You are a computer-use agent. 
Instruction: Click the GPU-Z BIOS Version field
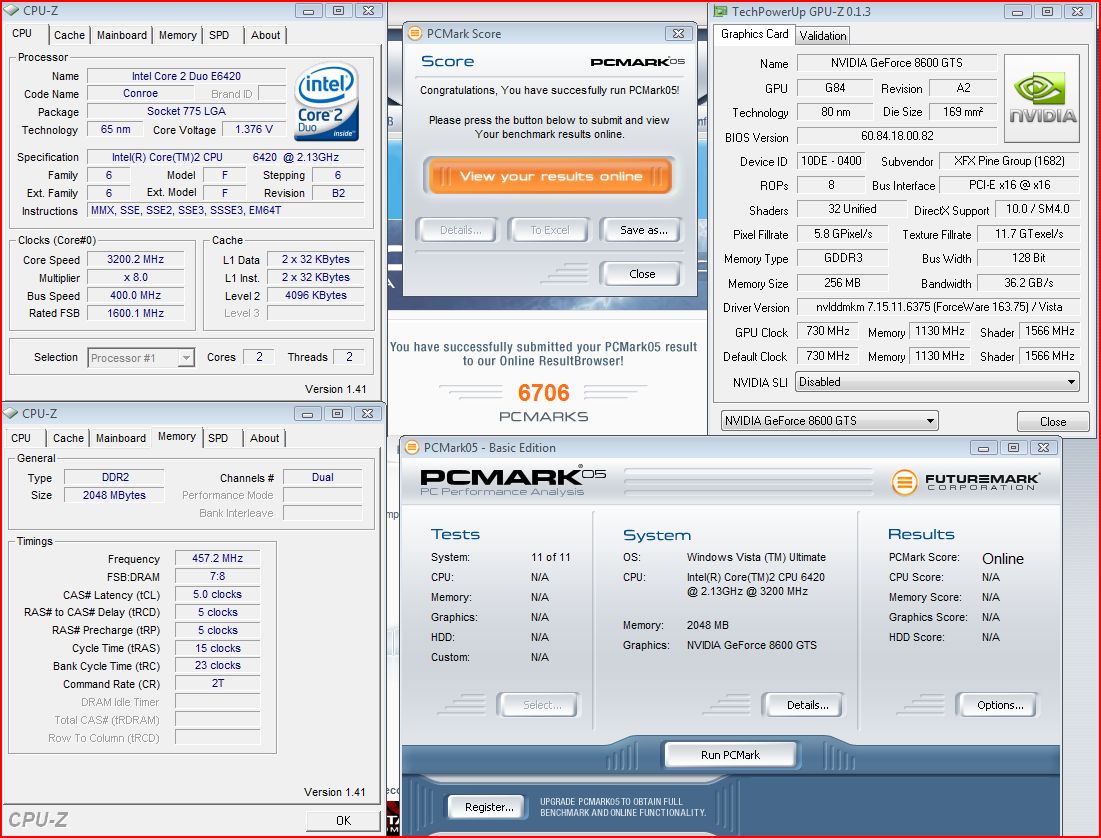point(897,136)
